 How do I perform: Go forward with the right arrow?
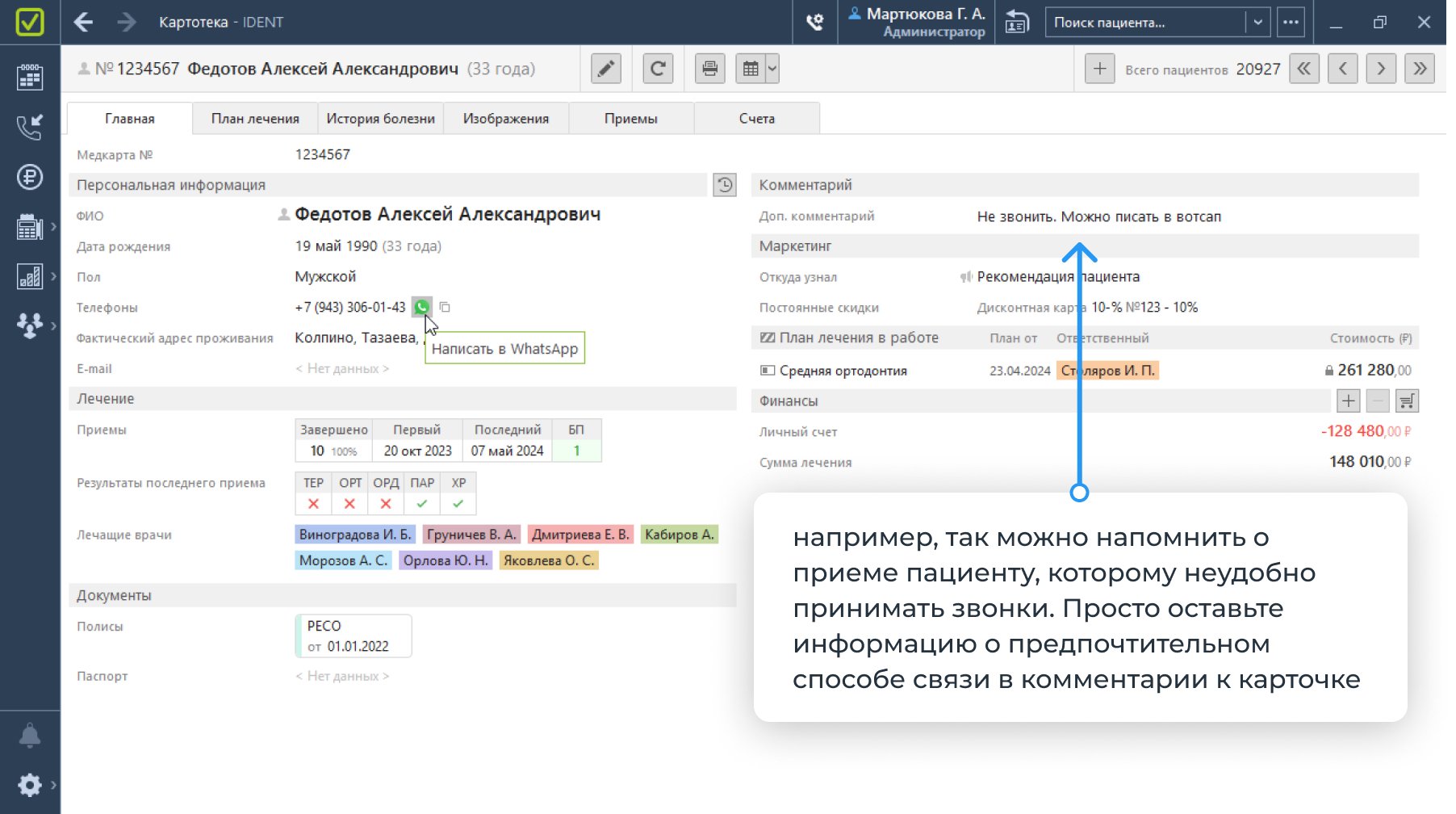(x=127, y=22)
